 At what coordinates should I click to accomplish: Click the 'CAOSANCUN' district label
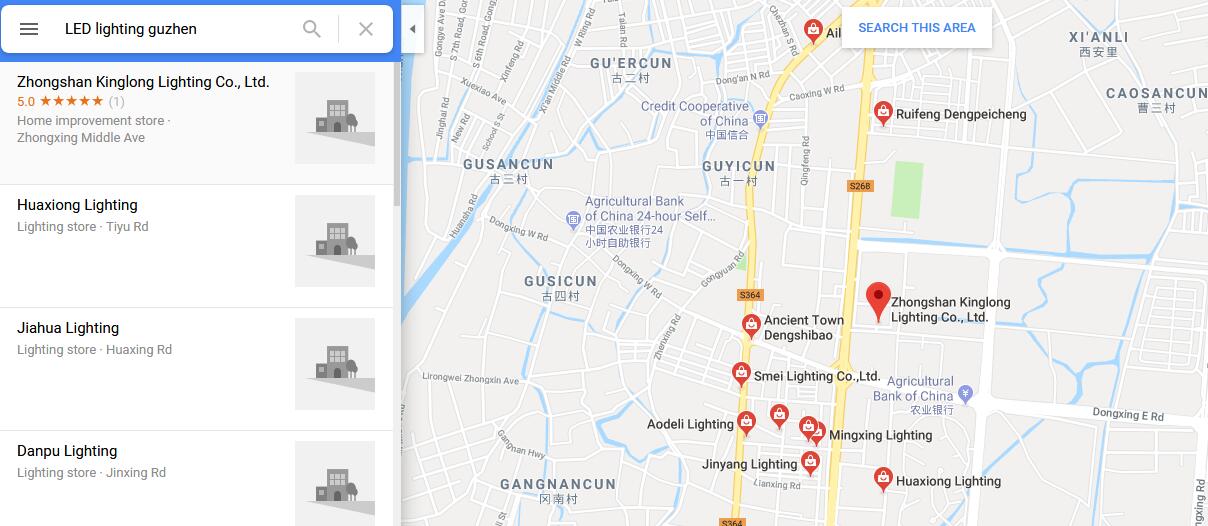[1156, 93]
